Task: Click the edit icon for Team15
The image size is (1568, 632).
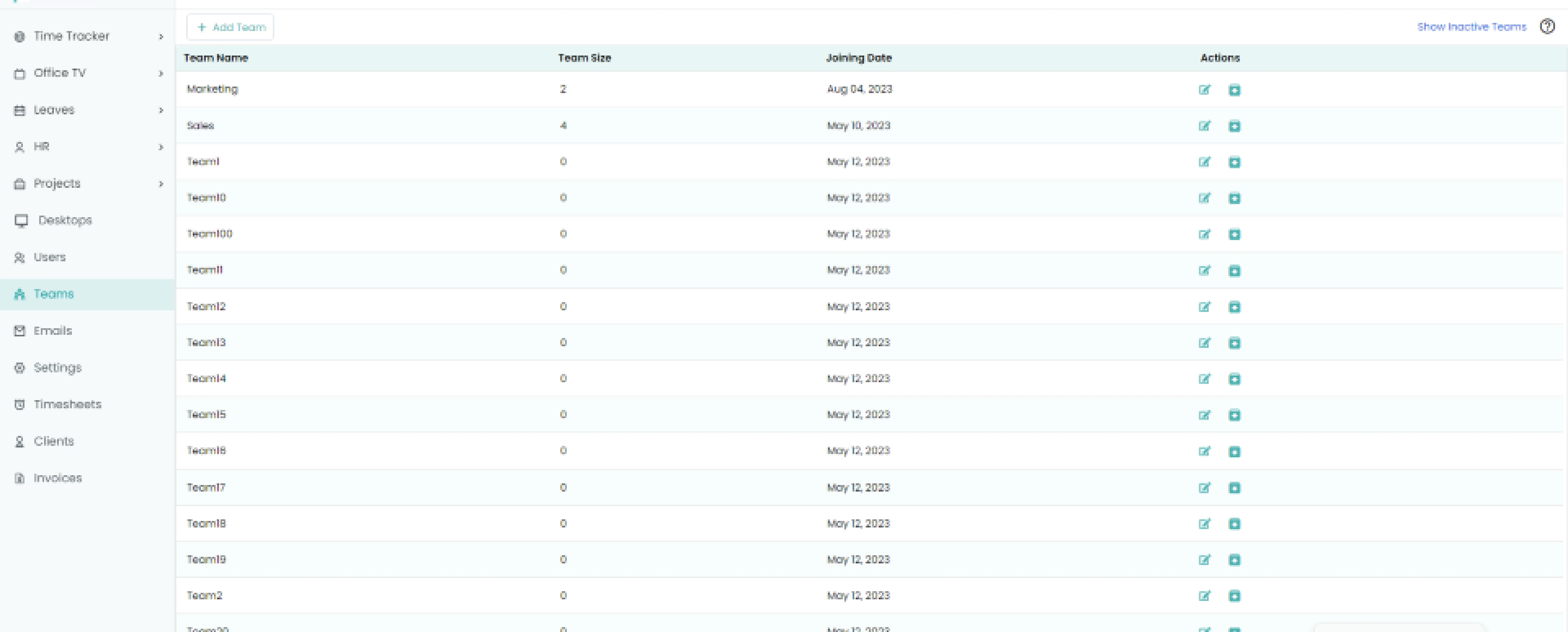Action: coord(1205,415)
